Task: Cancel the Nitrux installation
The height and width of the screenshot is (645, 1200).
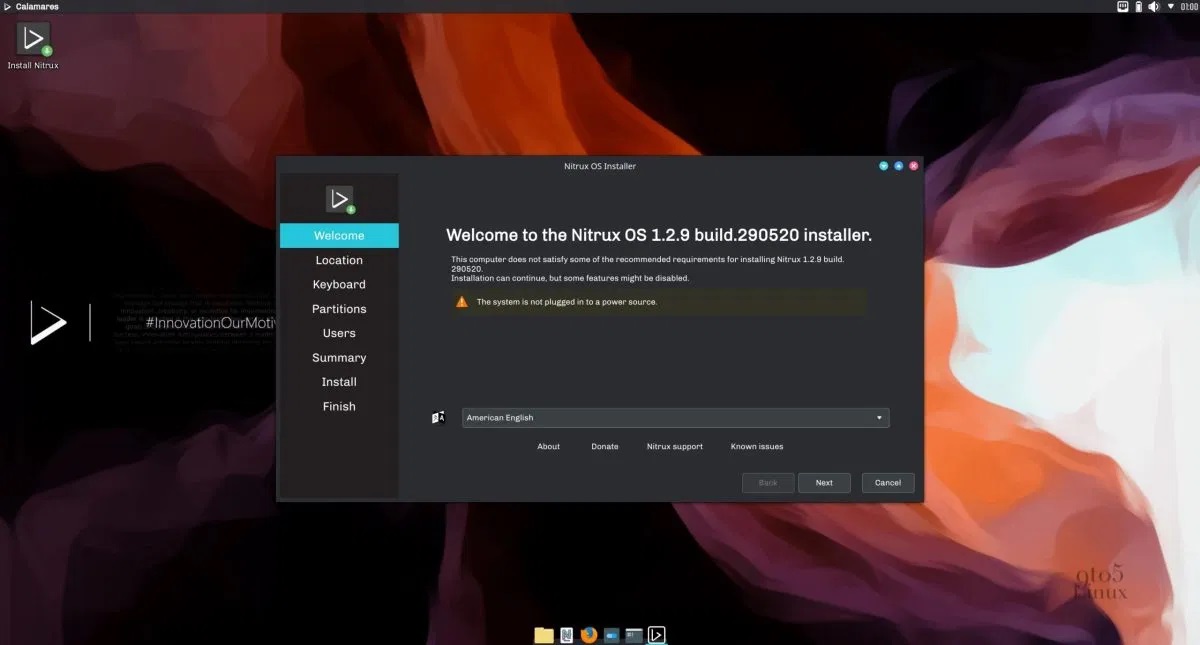Action: click(x=888, y=483)
